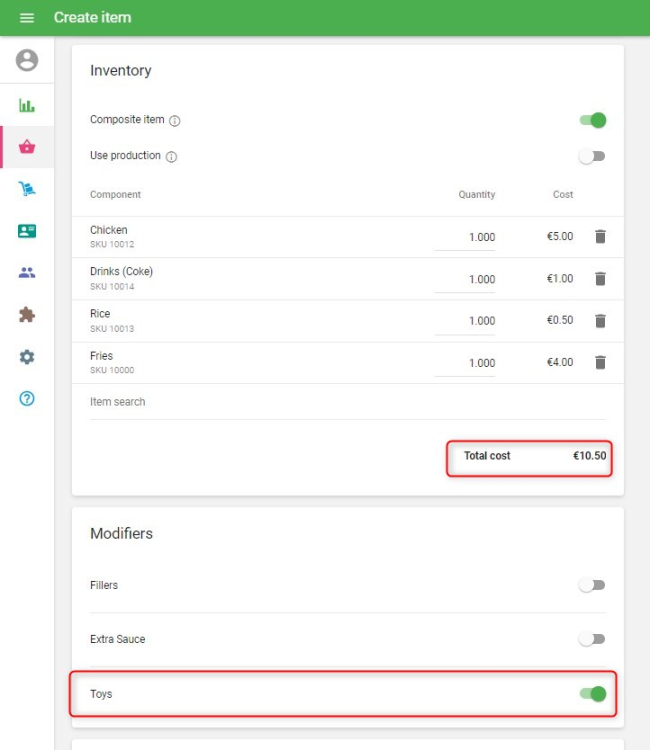Turn on the Fillers modifier
The image size is (650, 750).
(x=592, y=586)
